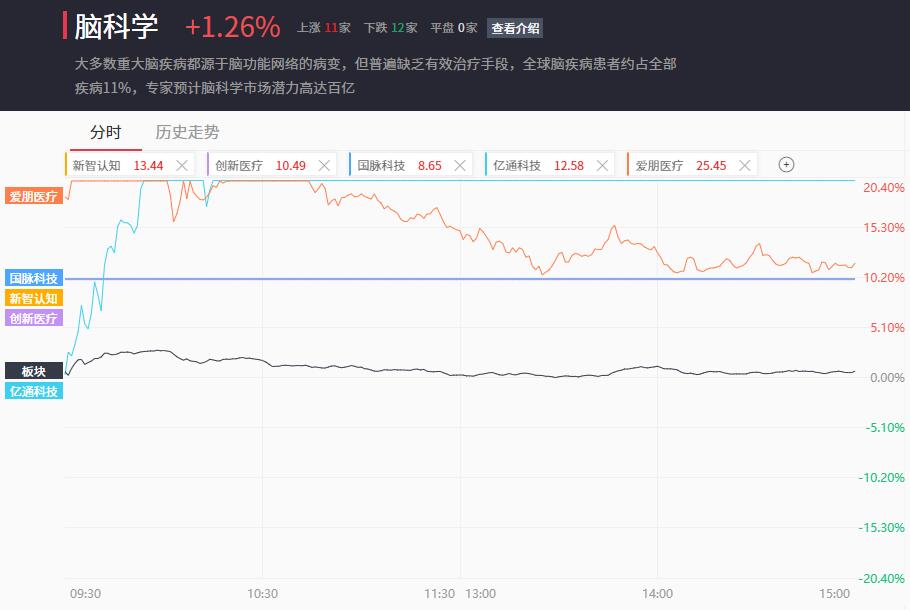The width and height of the screenshot is (910, 610).
Task: Remove 新智认知 stock from comparison
Action: pyautogui.click(x=182, y=165)
